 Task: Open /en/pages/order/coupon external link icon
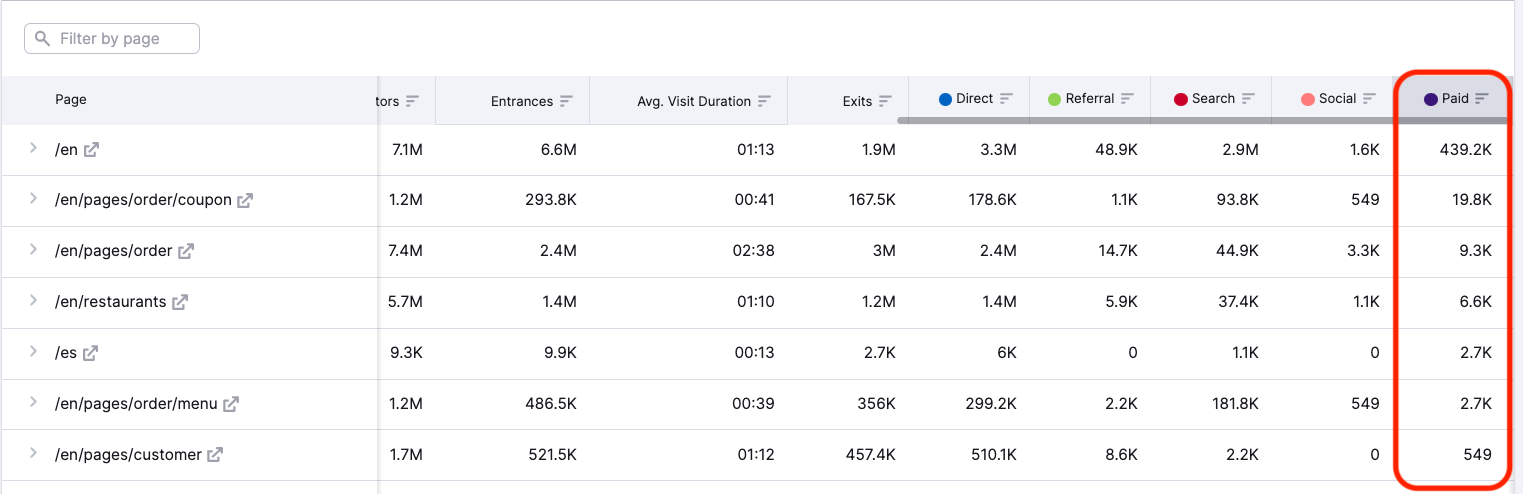245,200
